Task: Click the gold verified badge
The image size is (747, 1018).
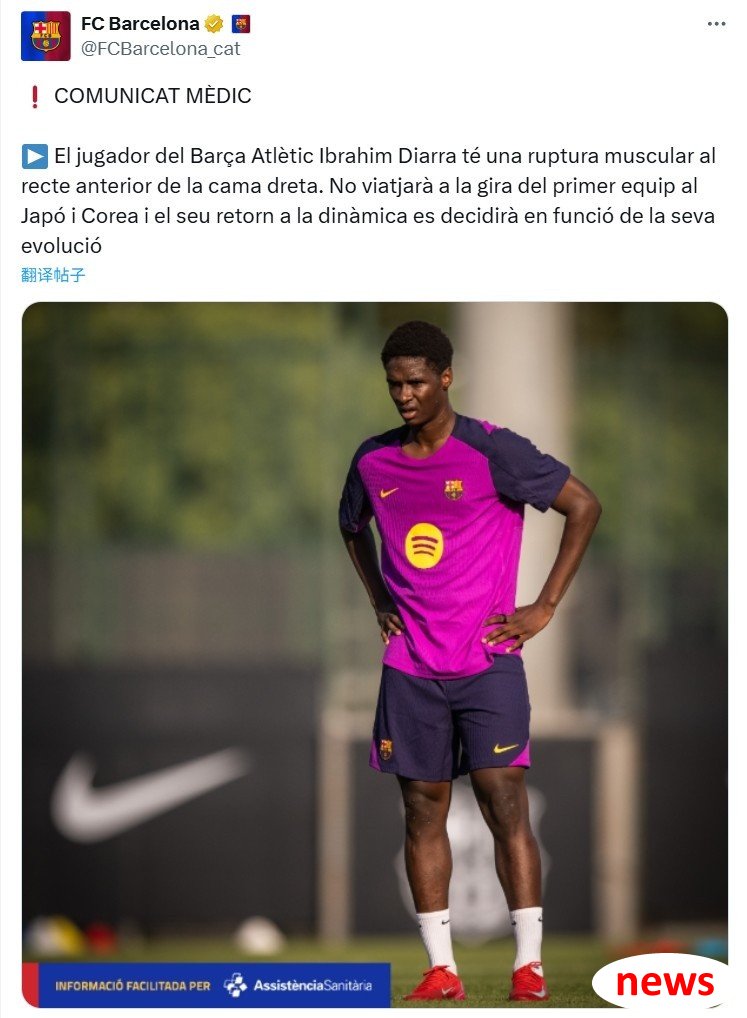Action: [214, 25]
